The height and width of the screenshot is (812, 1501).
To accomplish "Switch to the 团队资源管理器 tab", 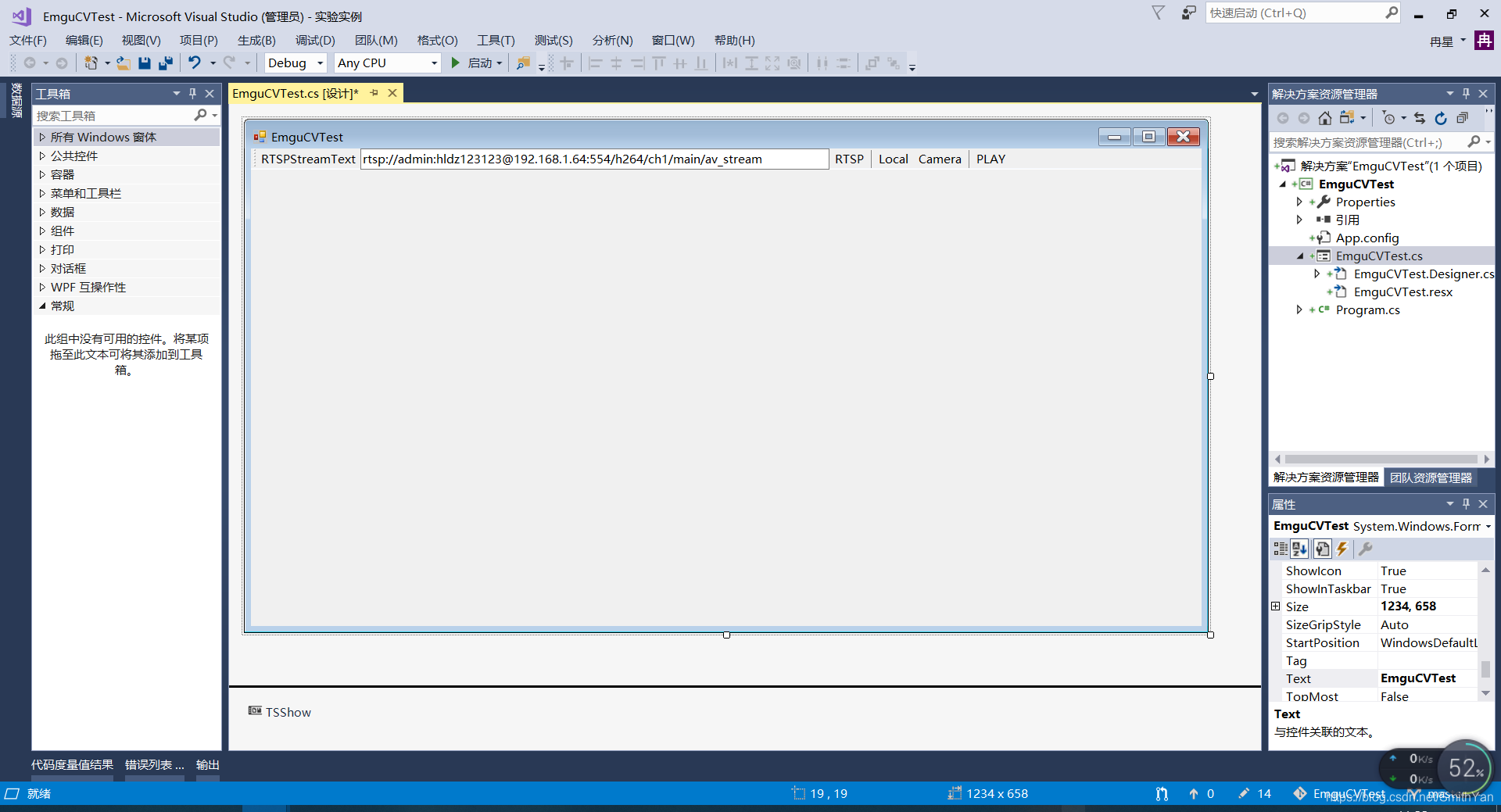I will point(1431,478).
